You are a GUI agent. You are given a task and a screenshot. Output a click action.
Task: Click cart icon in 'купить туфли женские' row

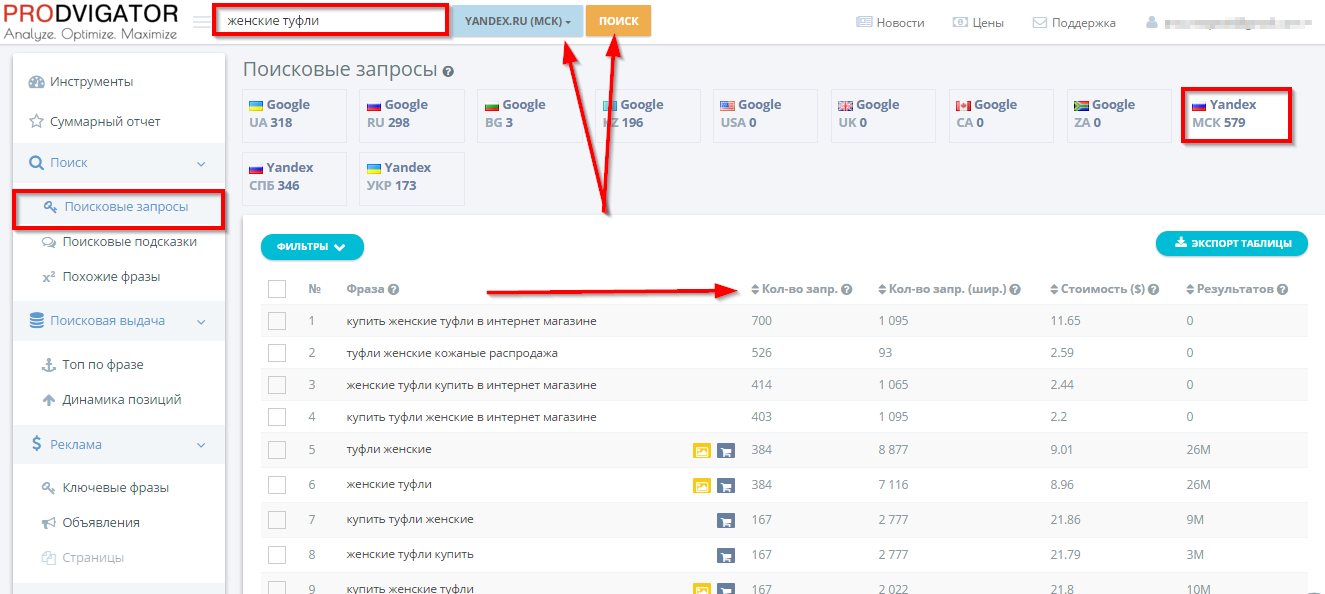726,521
